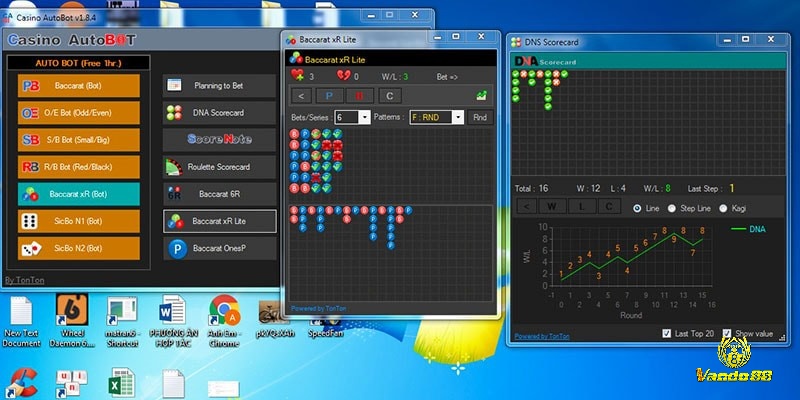Open SicBo N2 (Bot)
This screenshot has width=800, height=400.
(79, 248)
